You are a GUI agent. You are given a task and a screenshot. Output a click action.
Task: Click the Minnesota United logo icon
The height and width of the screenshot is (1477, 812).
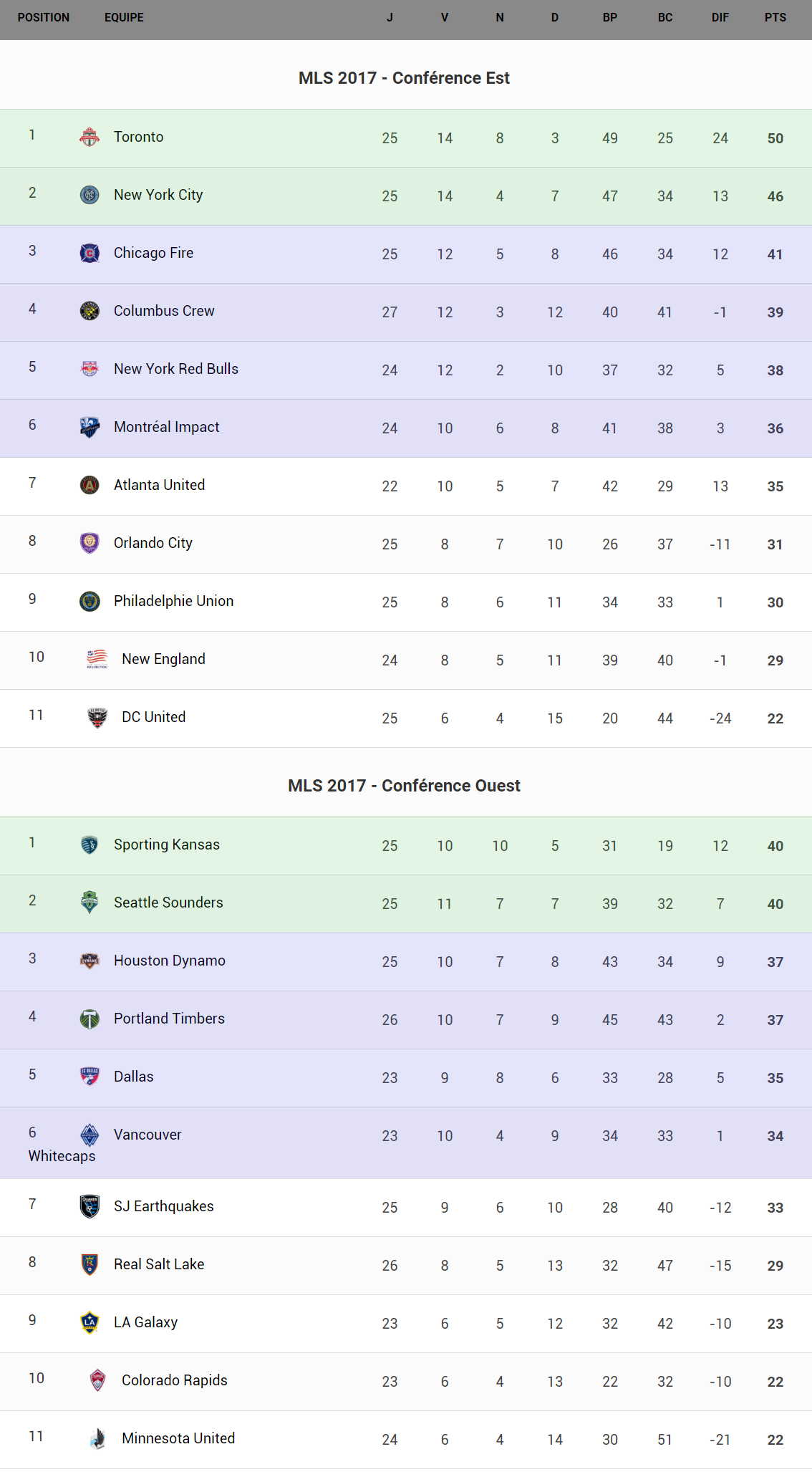click(97, 1438)
